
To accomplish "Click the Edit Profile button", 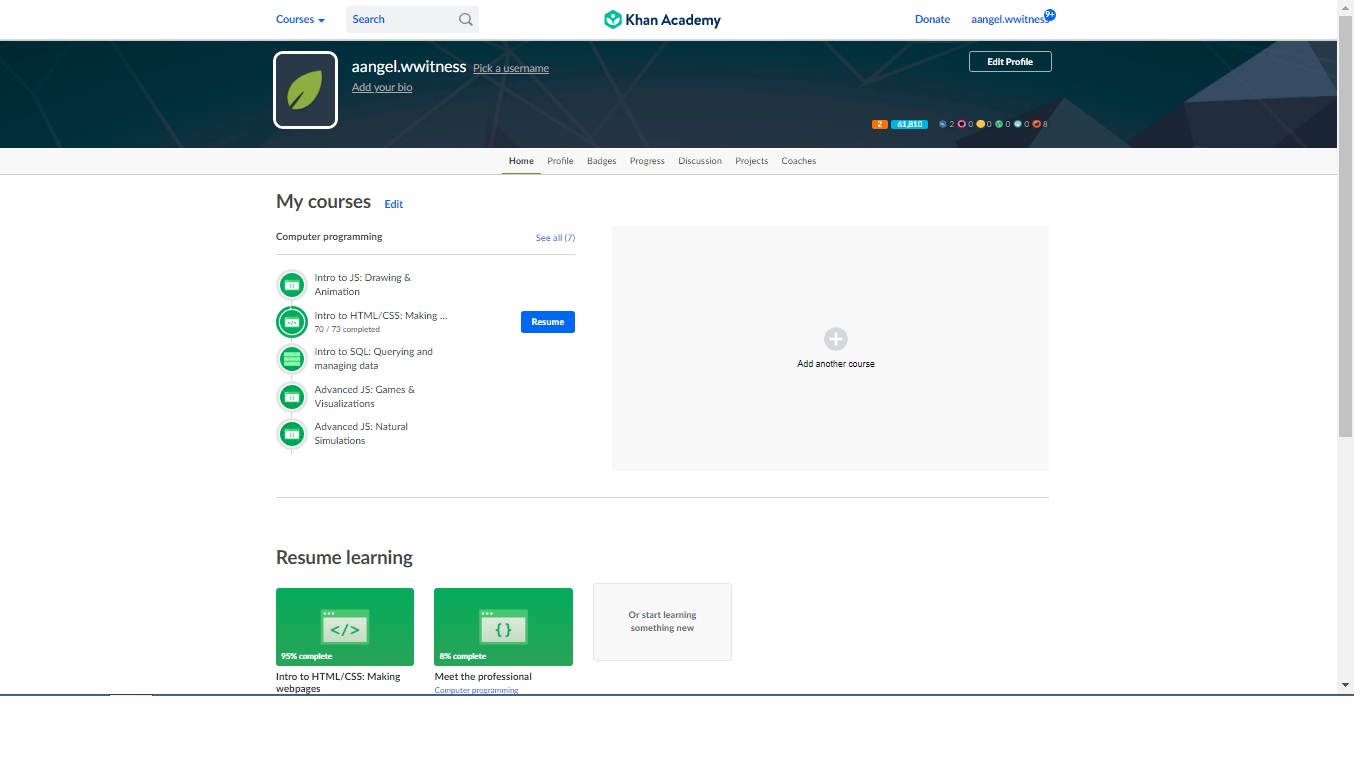I will (x=1010, y=62).
